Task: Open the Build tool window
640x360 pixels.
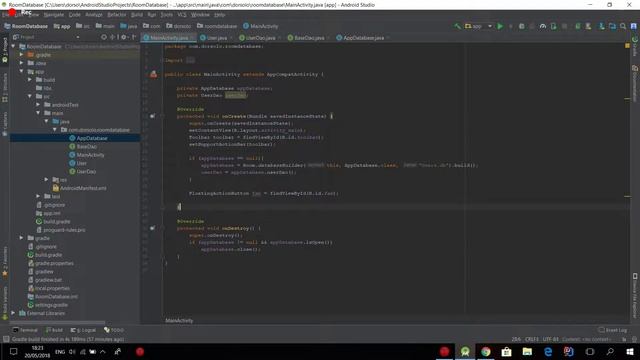Action: [54, 330]
